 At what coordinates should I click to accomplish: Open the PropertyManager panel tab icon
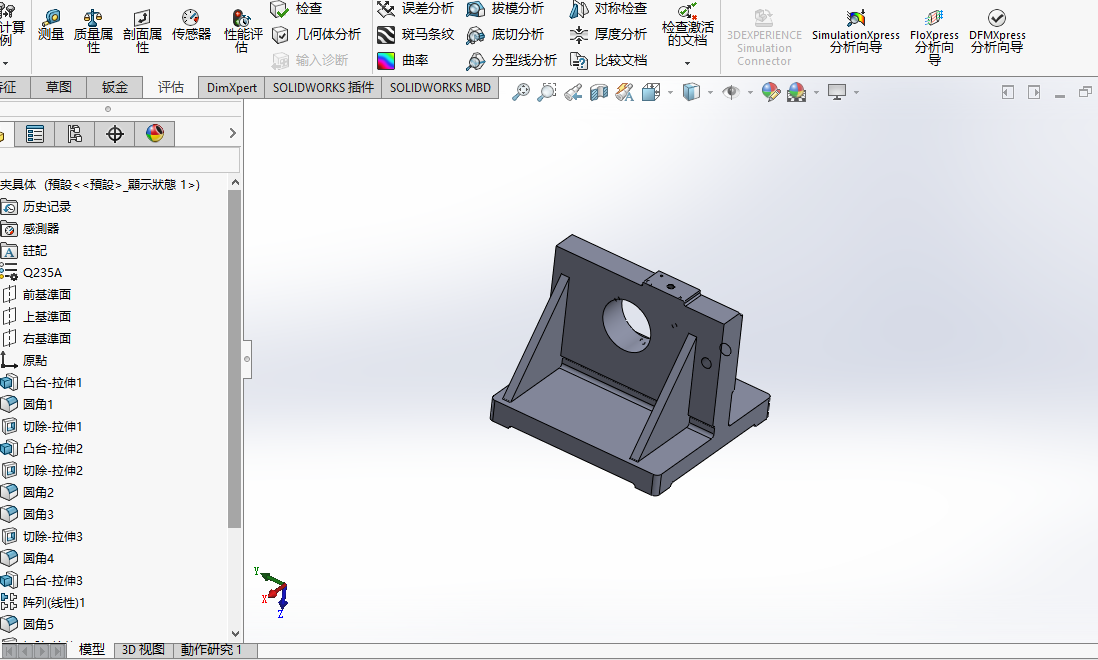[34, 134]
